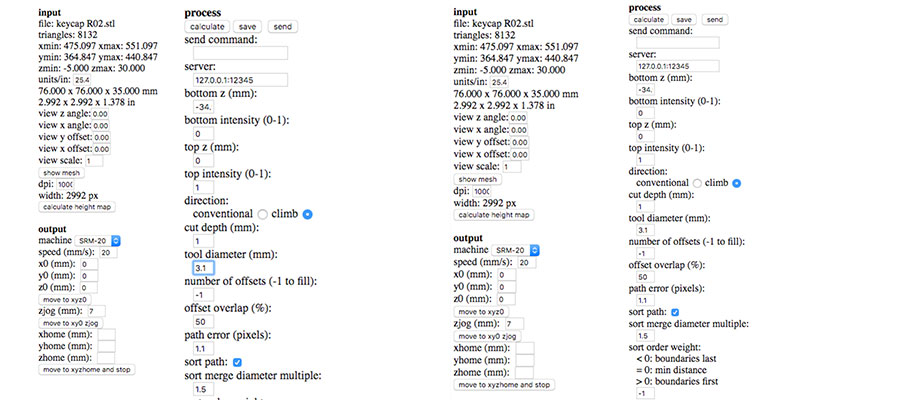Click calculate height map in the right input section

pyautogui.click(x=494, y=215)
